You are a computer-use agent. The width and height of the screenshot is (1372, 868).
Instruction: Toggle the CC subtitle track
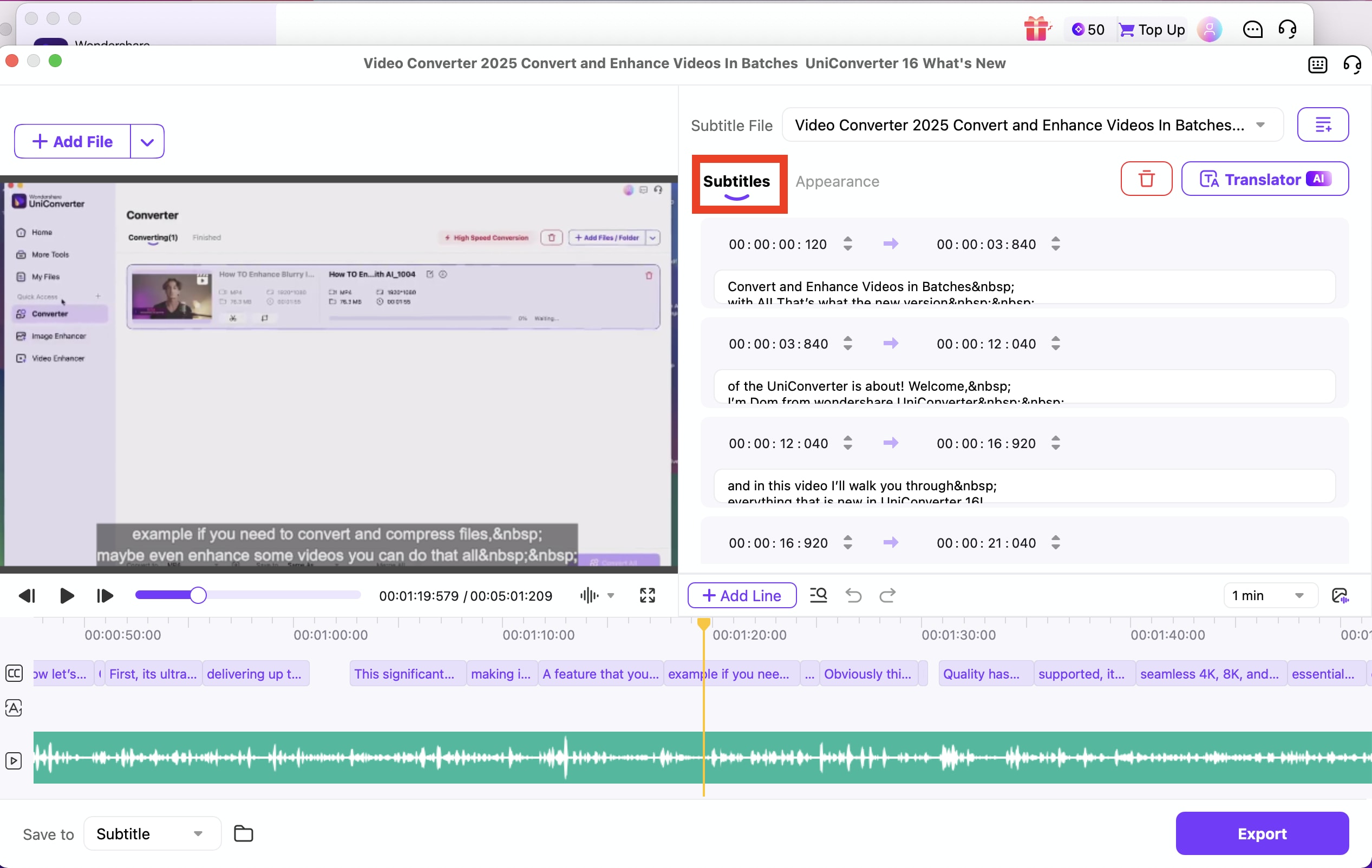tap(14, 673)
